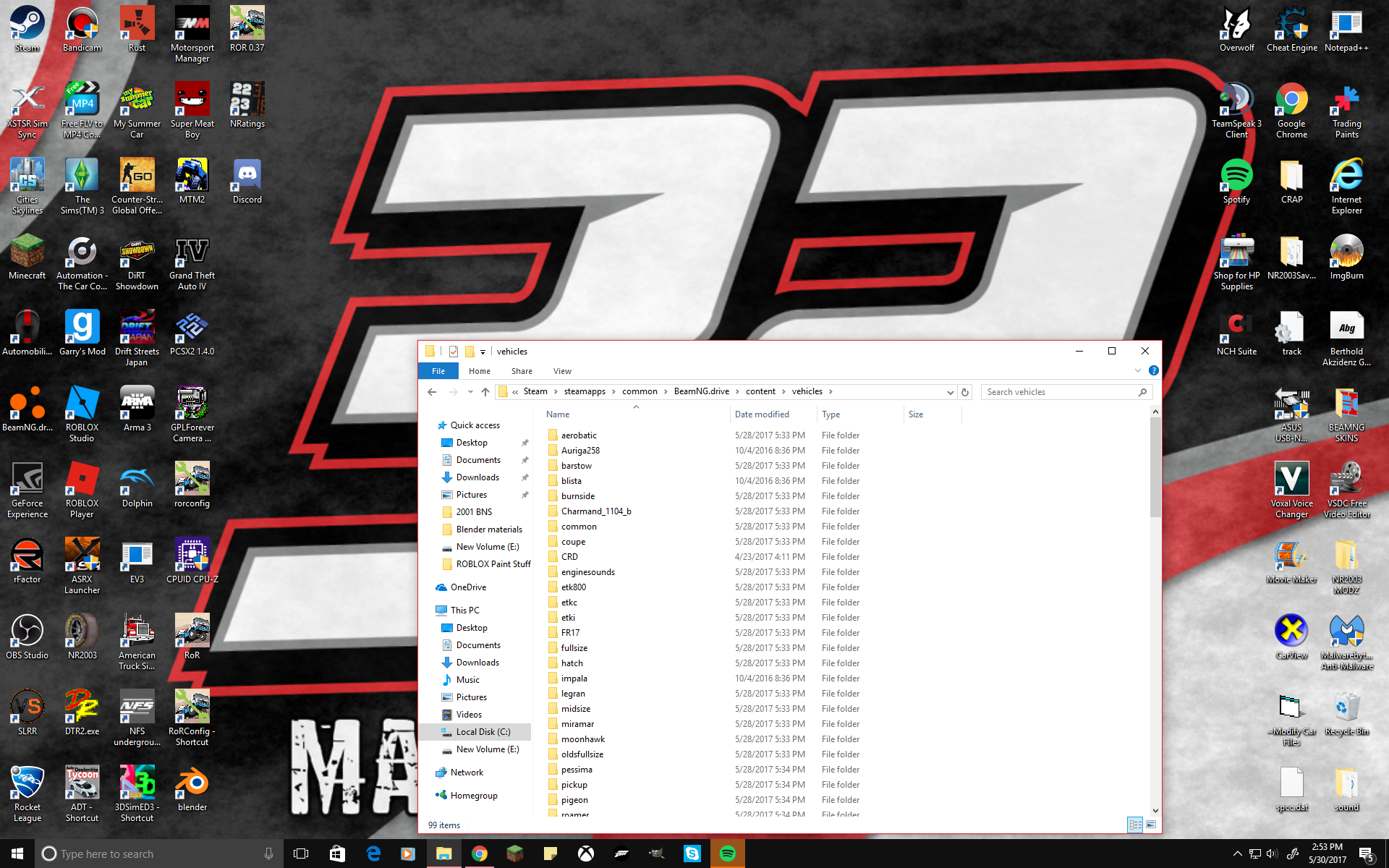
Task: Select the moonhawk folder row
Action: tap(583, 739)
